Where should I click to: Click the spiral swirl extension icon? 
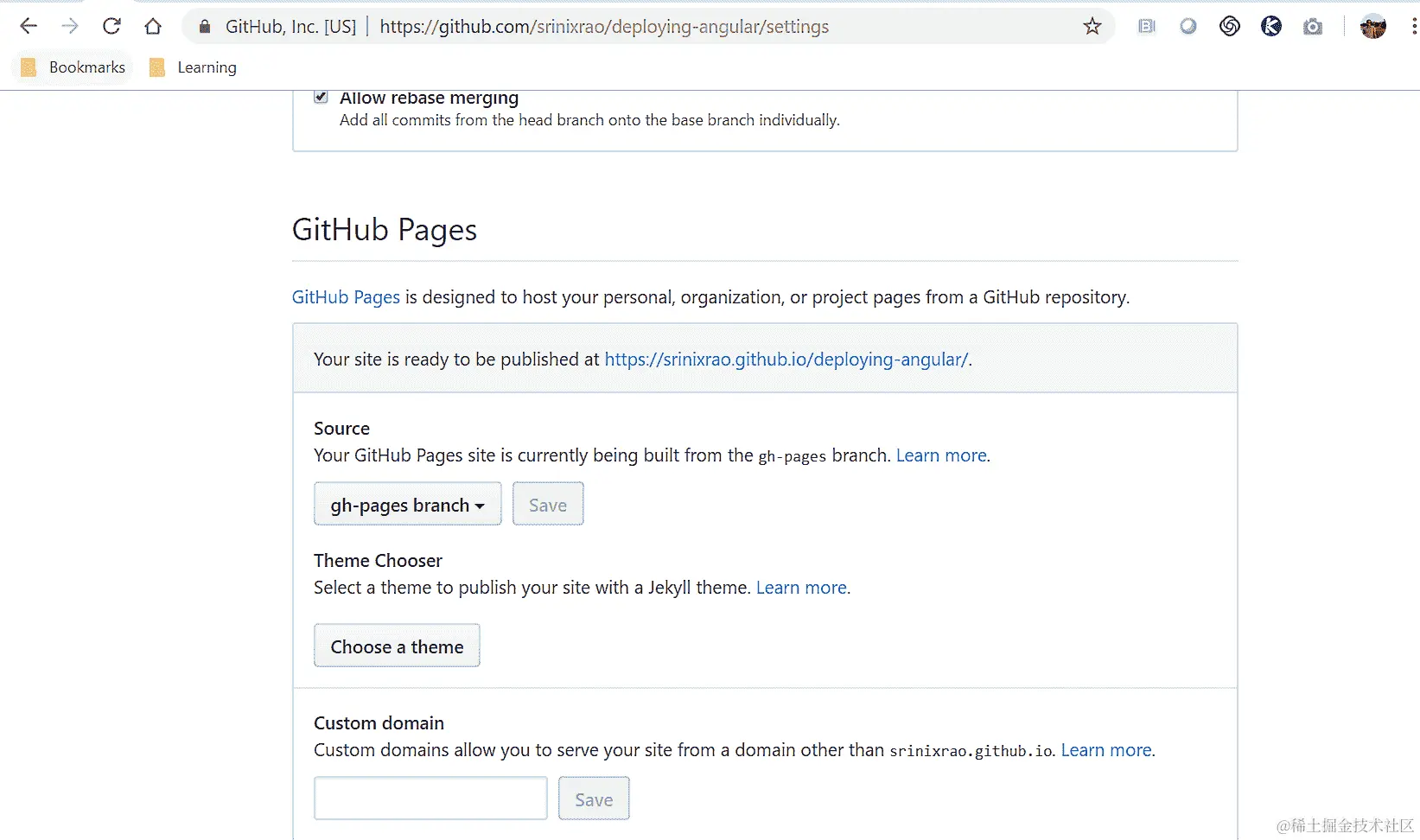[x=1230, y=27]
